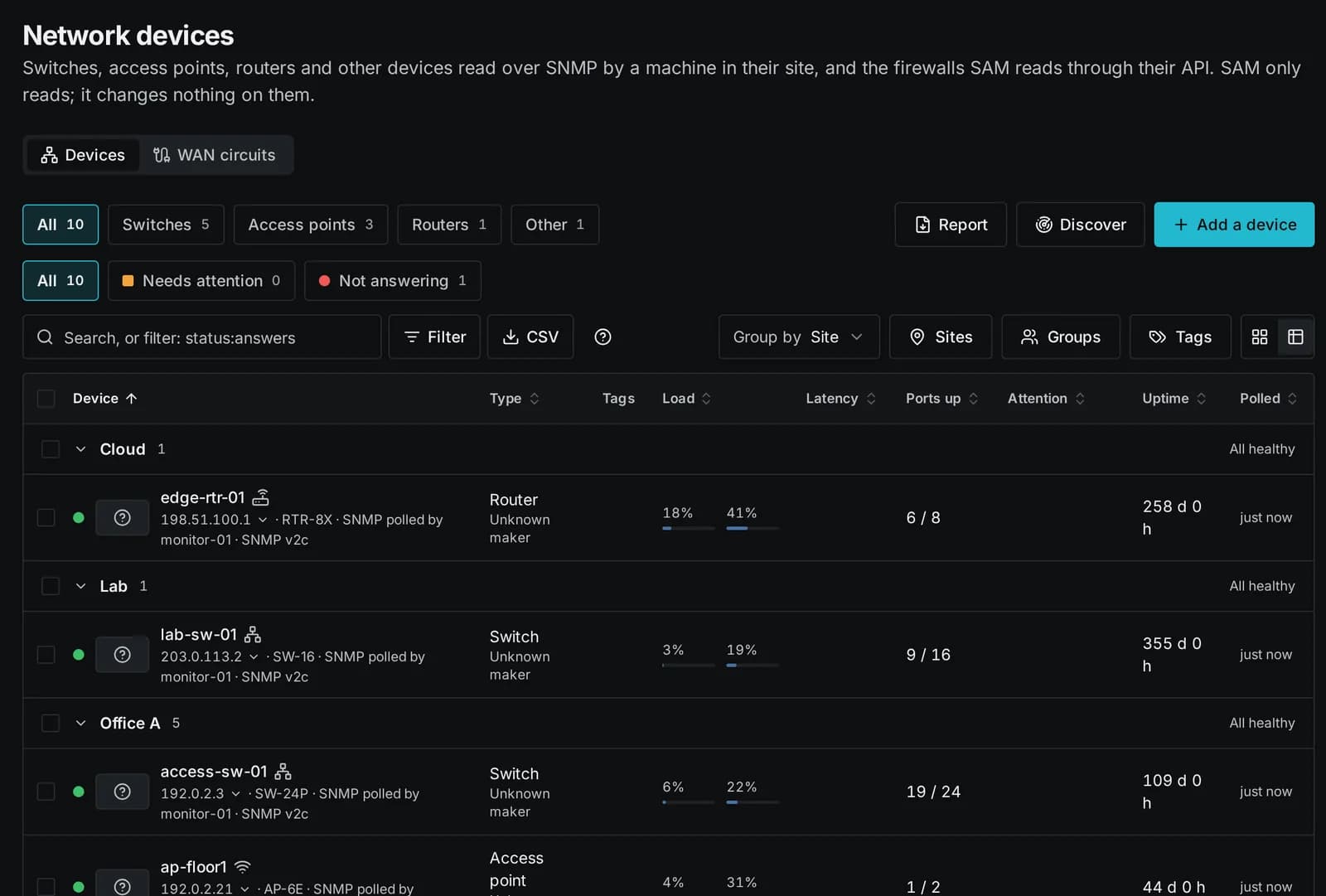This screenshot has width=1326, height=896.
Task: Select access-sw-01 row checkbox
Action: pos(46,792)
